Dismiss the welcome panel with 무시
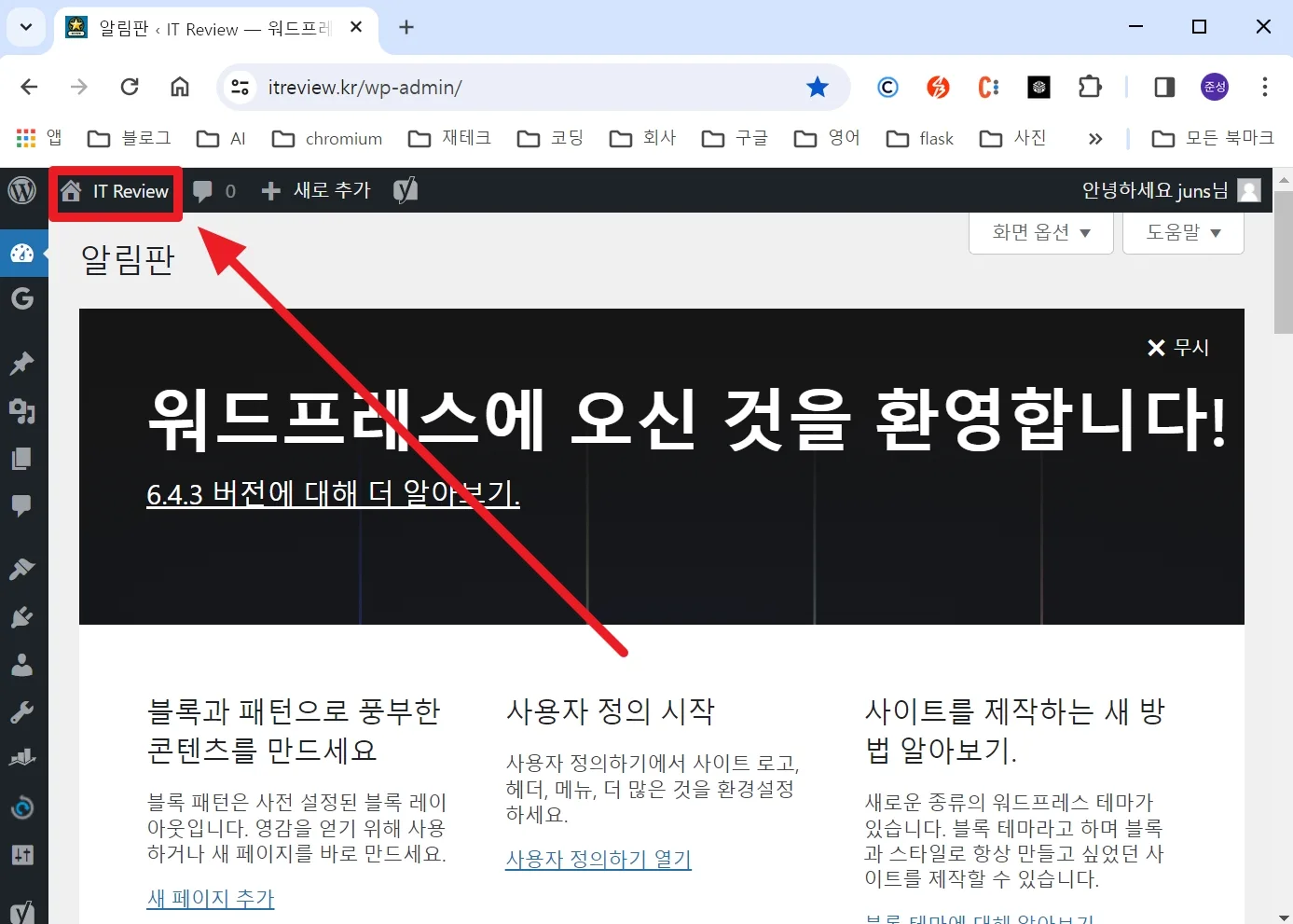This screenshot has width=1293, height=924. click(1177, 348)
